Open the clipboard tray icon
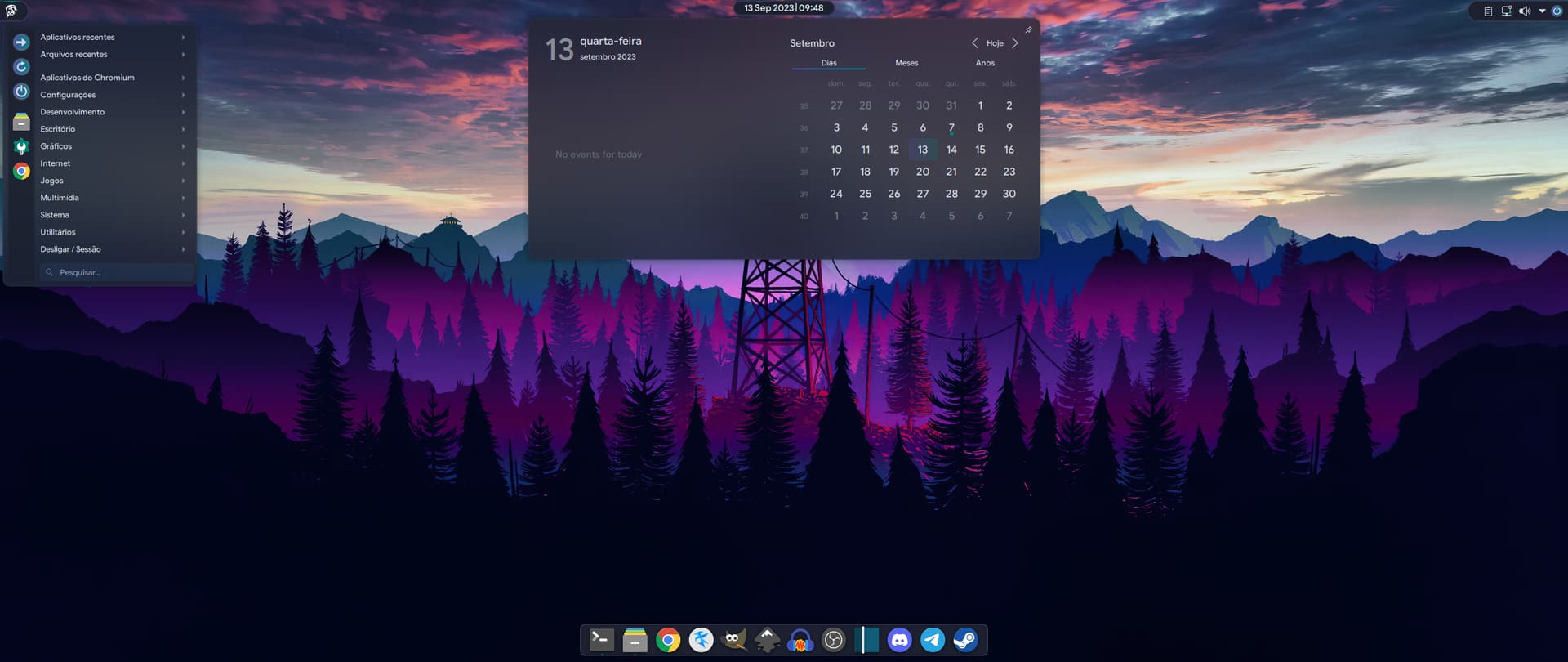This screenshot has height=662, width=1568. [x=1488, y=11]
